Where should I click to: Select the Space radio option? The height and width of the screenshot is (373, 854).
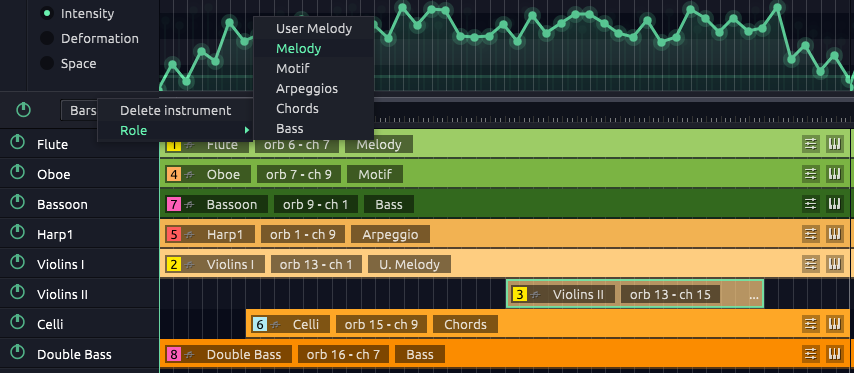[x=47, y=63]
